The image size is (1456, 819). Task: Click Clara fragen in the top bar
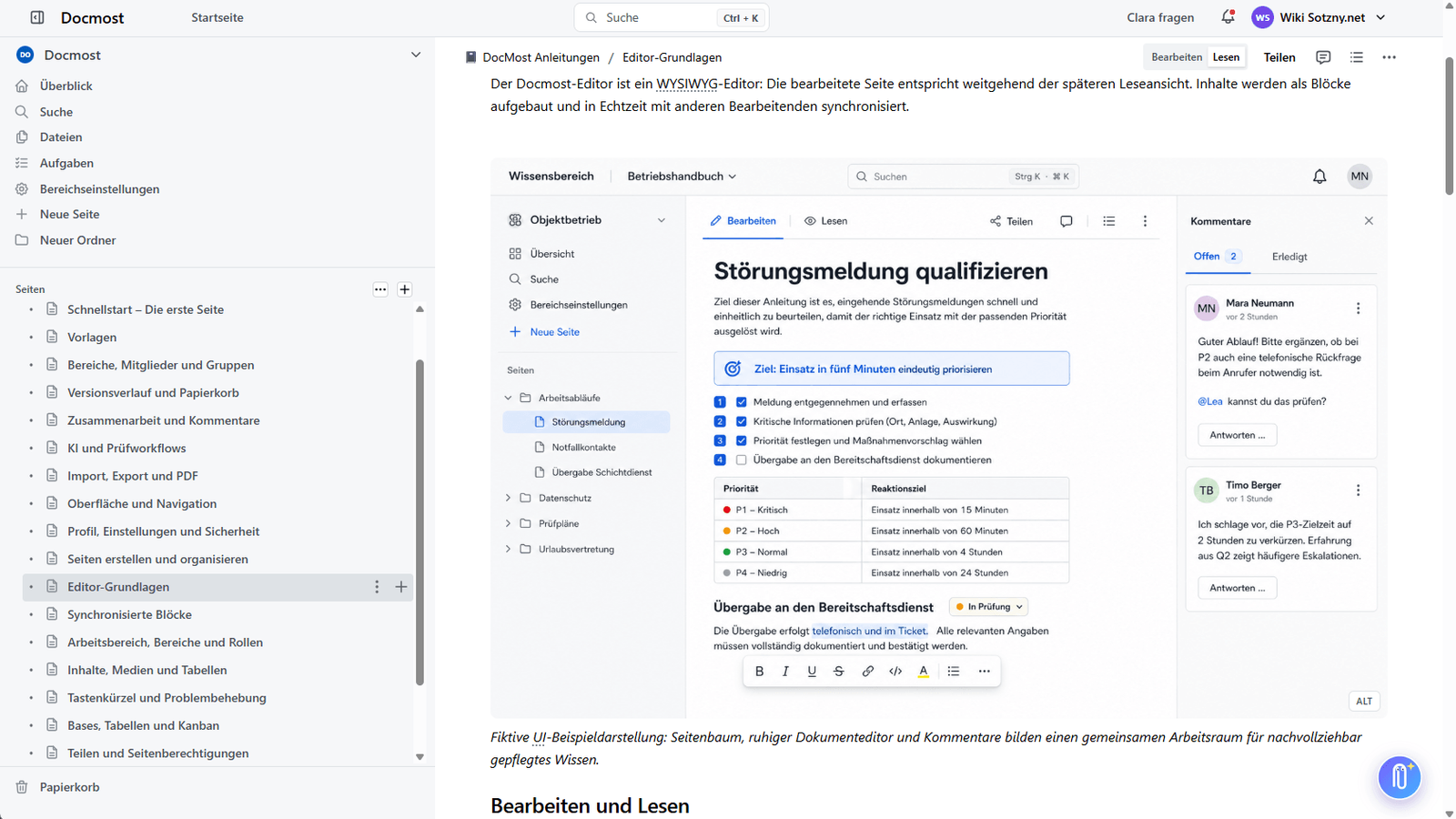tap(1160, 17)
